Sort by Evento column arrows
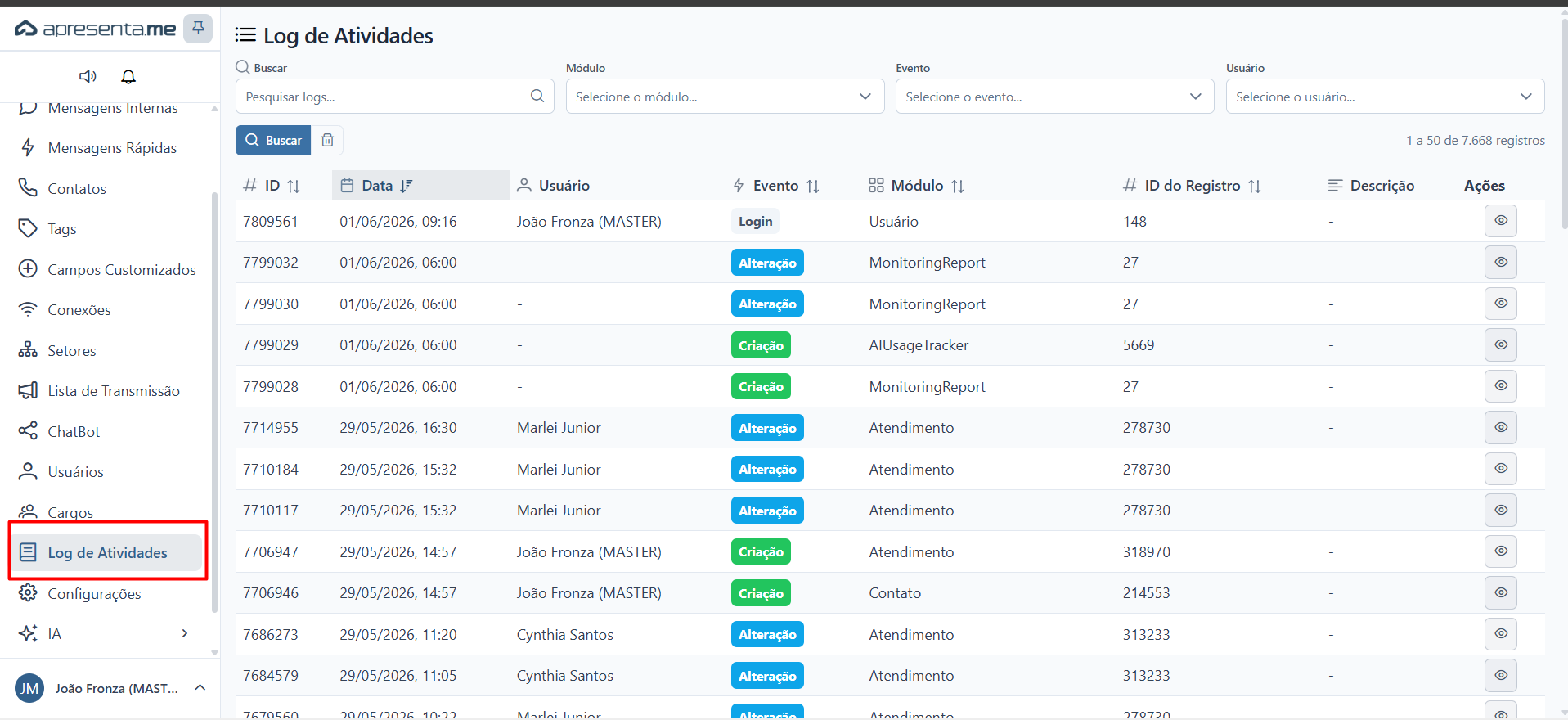This screenshot has height=720, width=1568. (813, 186)
